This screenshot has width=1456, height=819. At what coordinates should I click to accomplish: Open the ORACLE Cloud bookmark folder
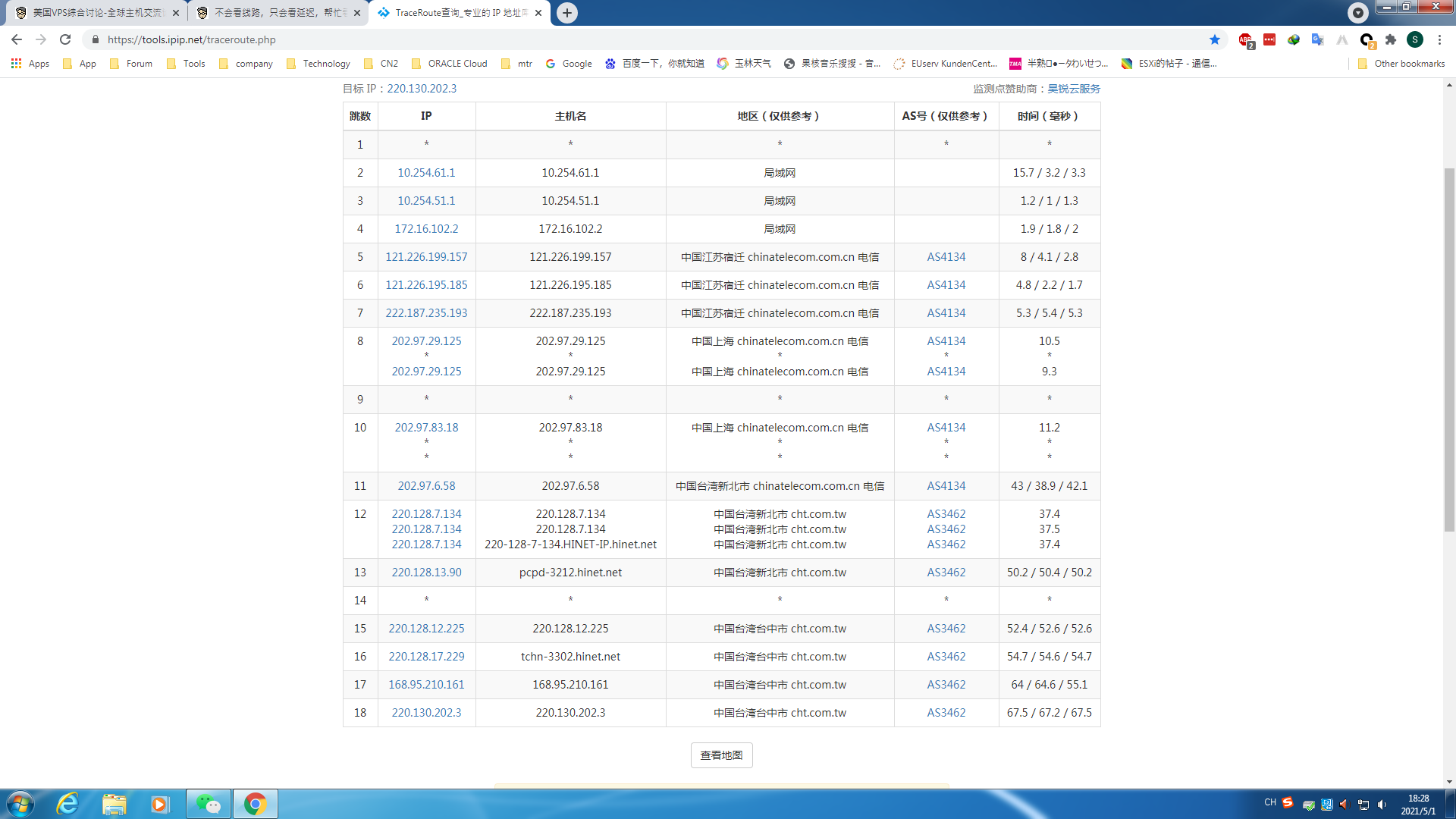(x=450, y=64)
